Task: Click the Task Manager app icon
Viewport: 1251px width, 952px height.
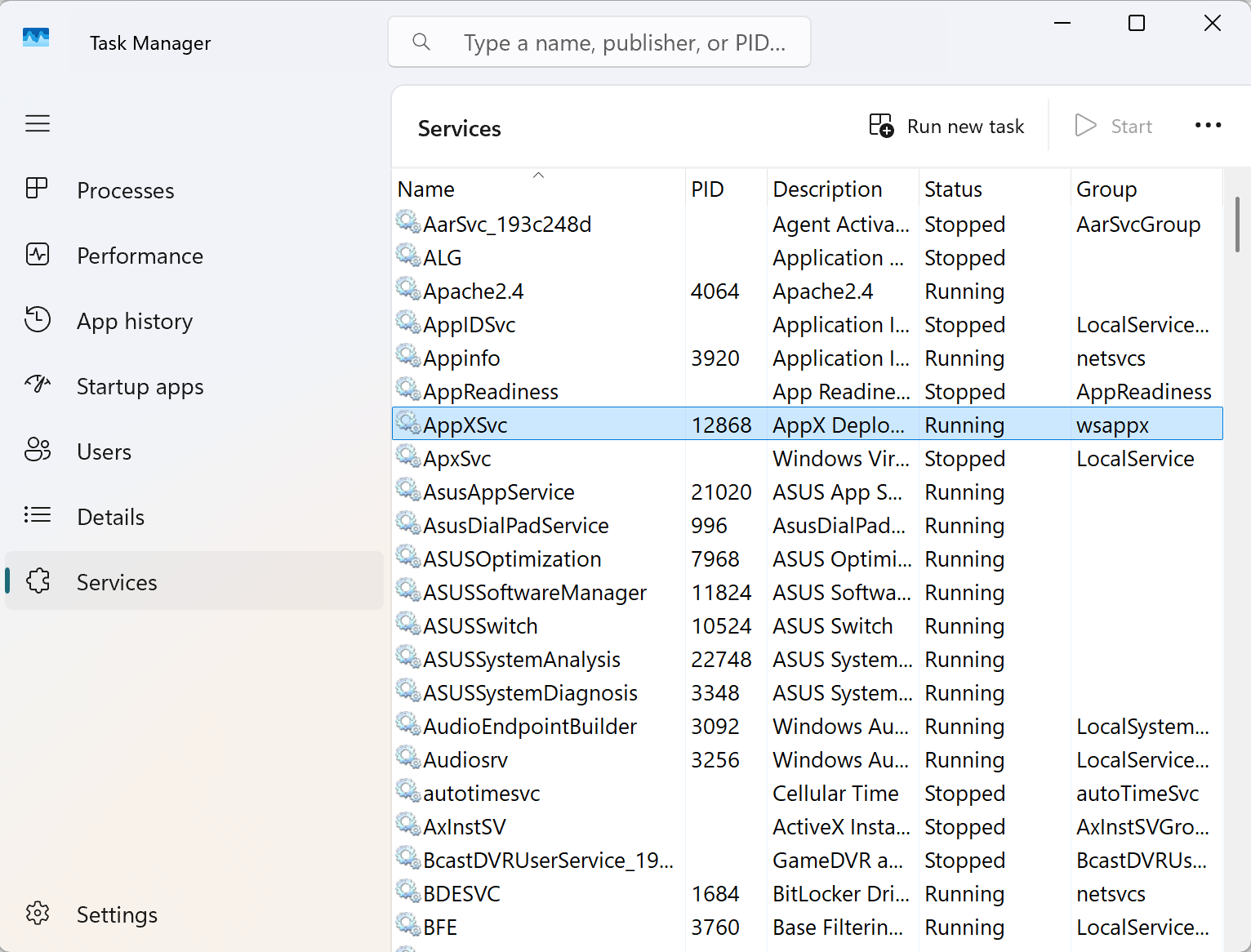Action: coord(36,38)
